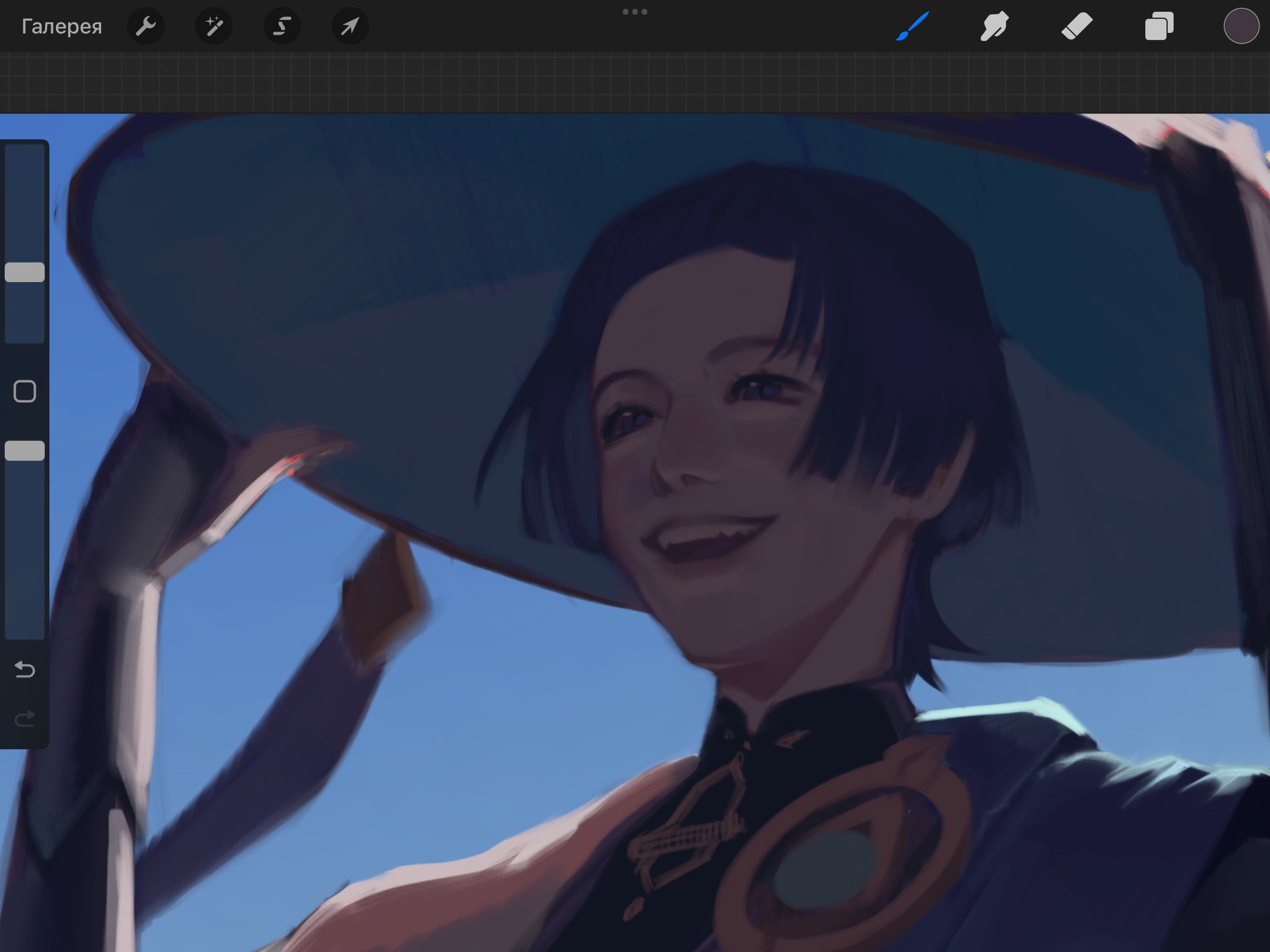1270x952 pixels.
Task: Undo the last stroke
Action: 25,669
